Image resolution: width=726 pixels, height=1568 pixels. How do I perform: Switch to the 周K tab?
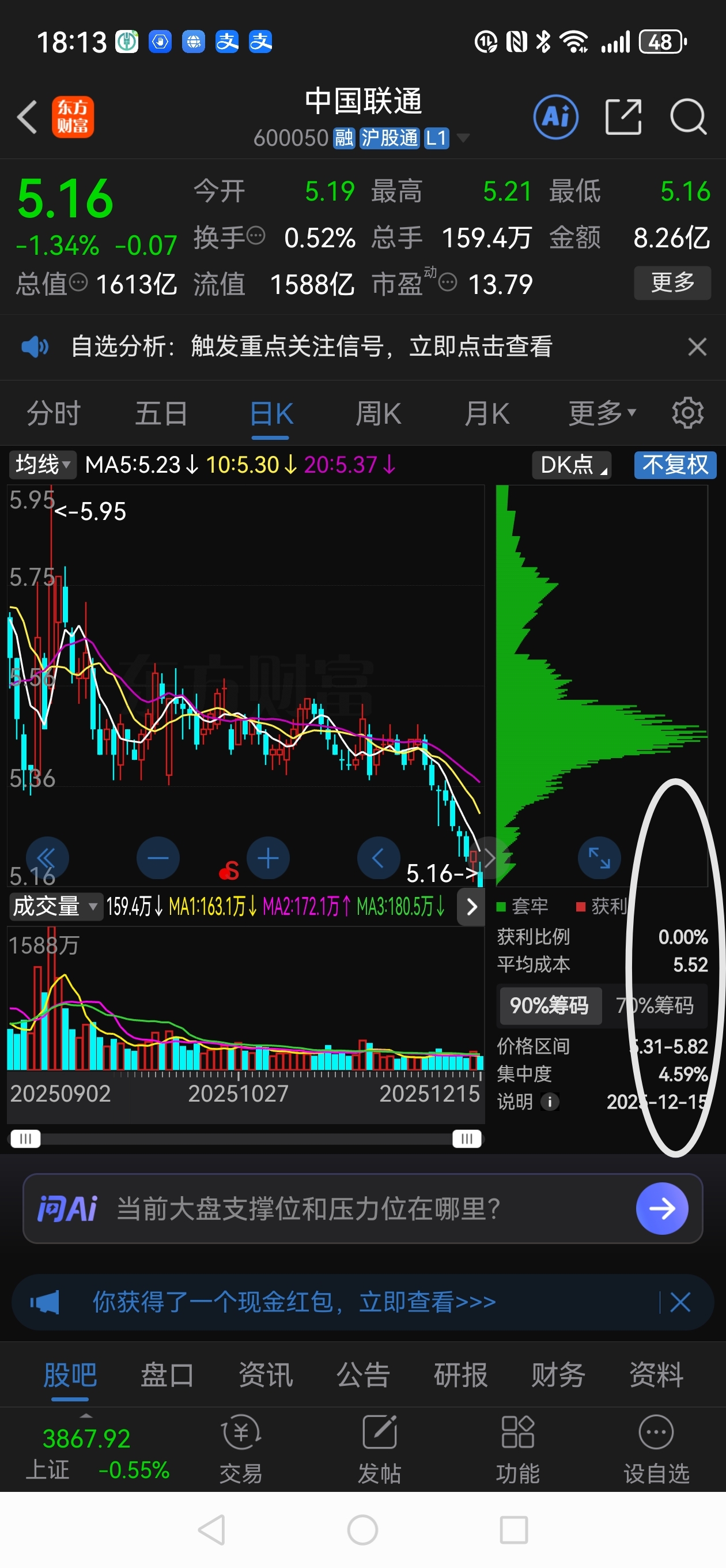[x=379, y=413]
